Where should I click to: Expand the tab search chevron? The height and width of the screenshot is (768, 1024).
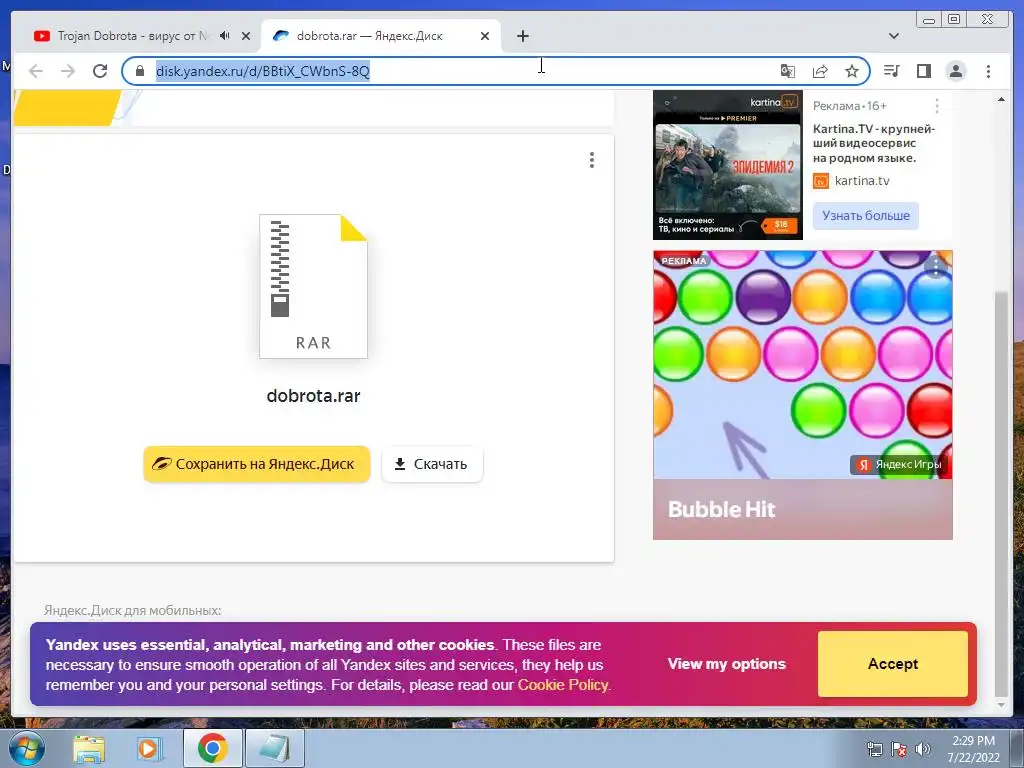(x=894, y=36)
